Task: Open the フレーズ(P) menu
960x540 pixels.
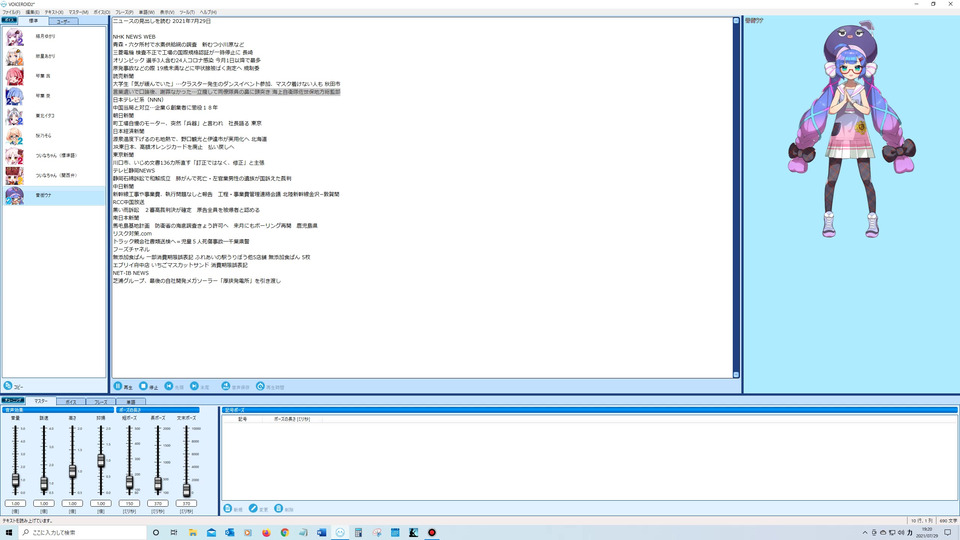Action: coord(124,12)
